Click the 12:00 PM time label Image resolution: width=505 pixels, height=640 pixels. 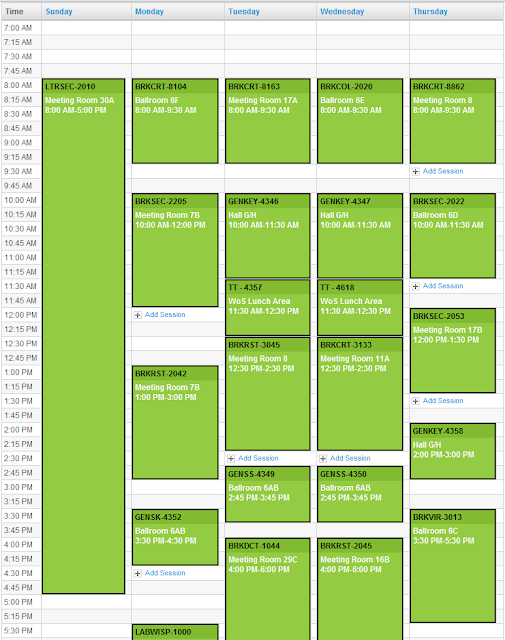pyautogui.click(x=20, y=315)
